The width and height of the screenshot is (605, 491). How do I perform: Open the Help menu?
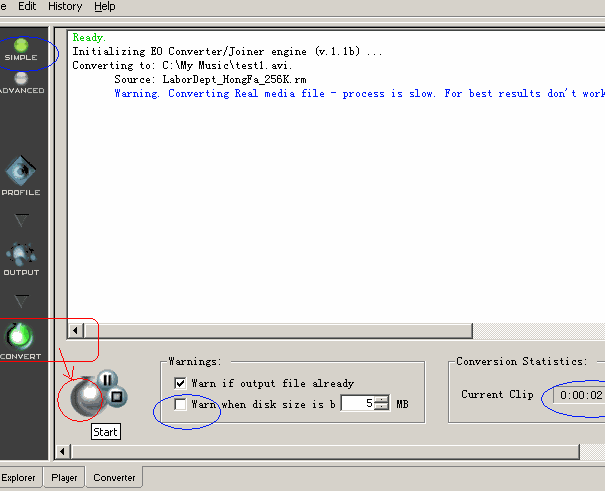[x=104, y=6]
